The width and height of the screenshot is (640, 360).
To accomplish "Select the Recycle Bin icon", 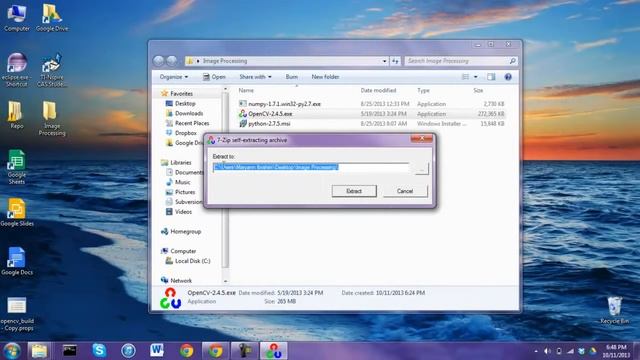I will pyautogui.click(x=614, y=310).
